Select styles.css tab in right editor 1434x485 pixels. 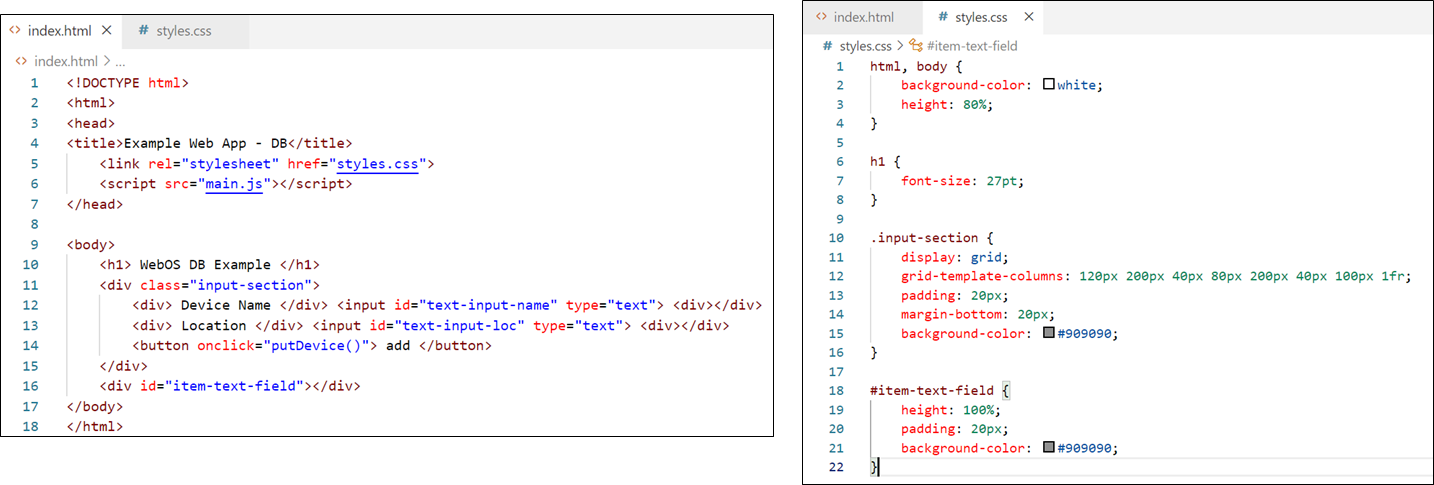point(982,17)
